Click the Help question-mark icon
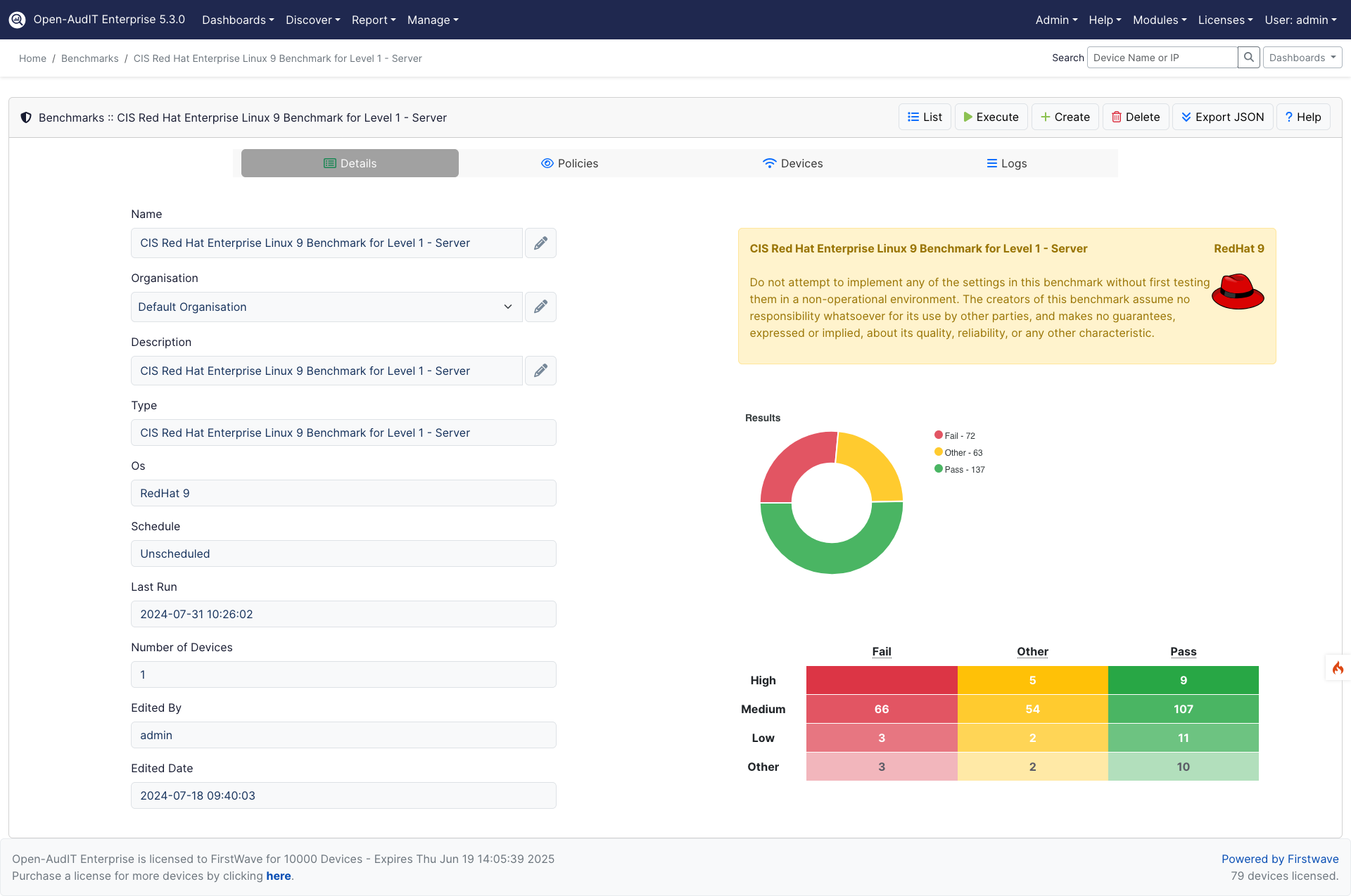1351x896 pixels. tap(1290, 117)
